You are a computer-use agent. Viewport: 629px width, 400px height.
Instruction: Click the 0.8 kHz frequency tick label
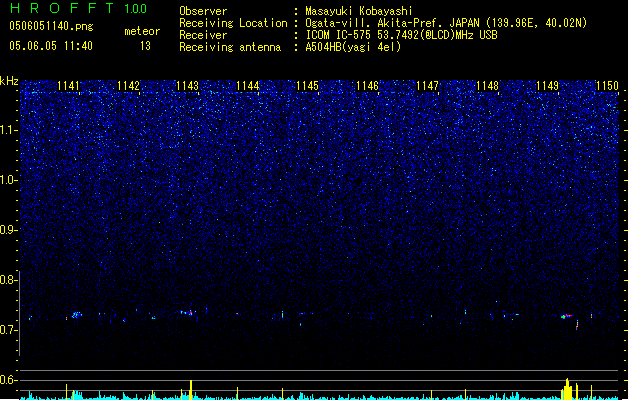(x=9, y=280)
